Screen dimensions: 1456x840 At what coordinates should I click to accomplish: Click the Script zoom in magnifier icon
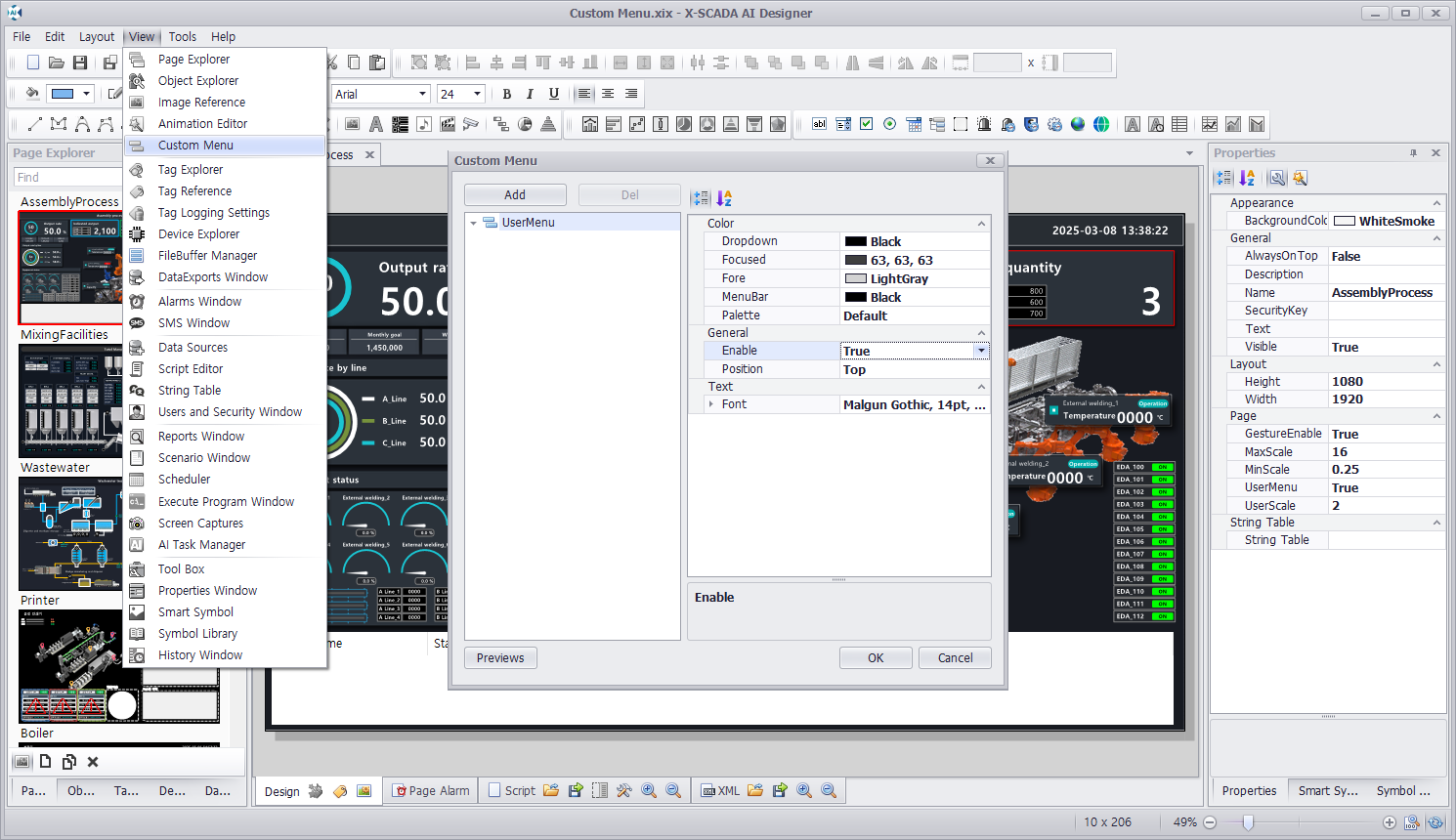pos(648,790)
